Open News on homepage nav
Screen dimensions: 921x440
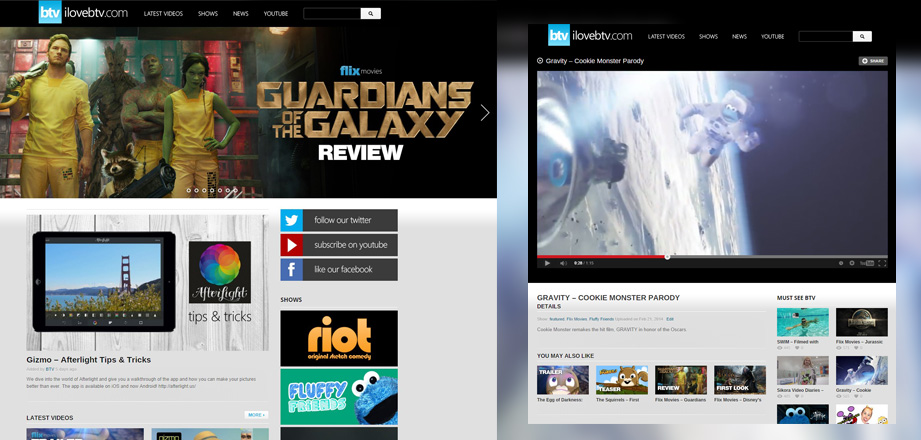pyautogui.click(x=240, y=14)
